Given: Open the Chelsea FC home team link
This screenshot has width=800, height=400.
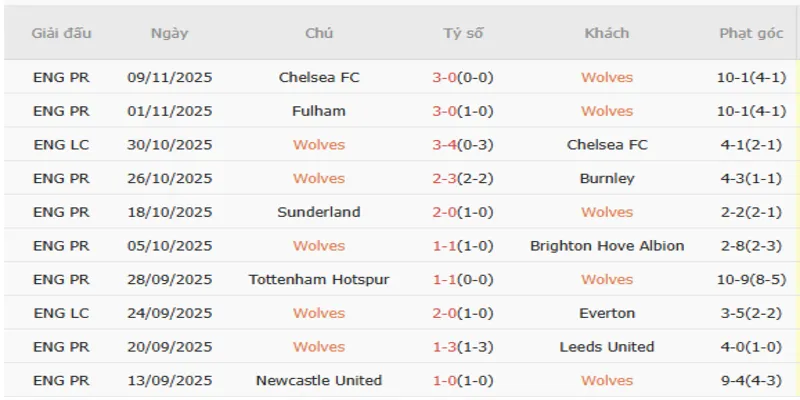Looking at the screenshot, I should click(x=319, y=77).
